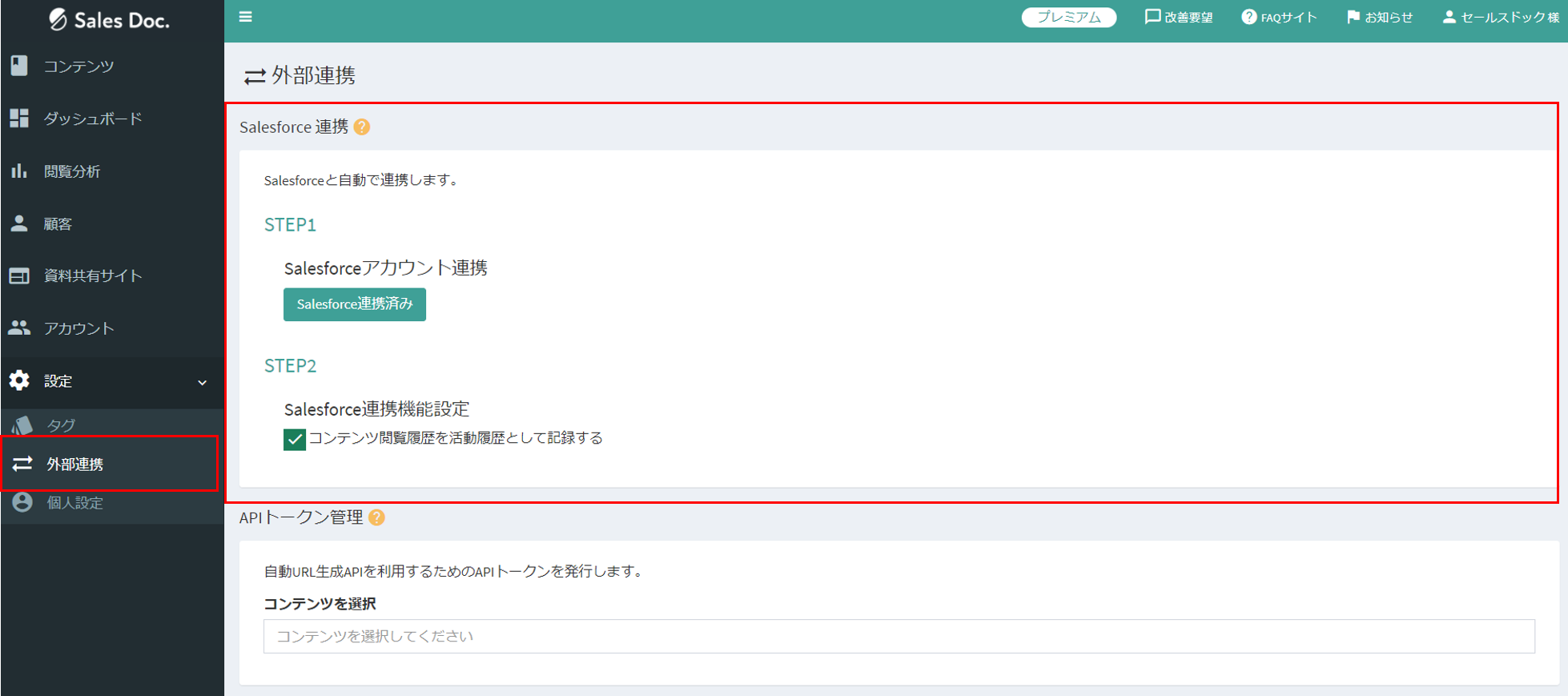Click the コンテンツを選択 label
Image resolution: width=1568 pixels, height=696 pixels.
pos(320,604)
